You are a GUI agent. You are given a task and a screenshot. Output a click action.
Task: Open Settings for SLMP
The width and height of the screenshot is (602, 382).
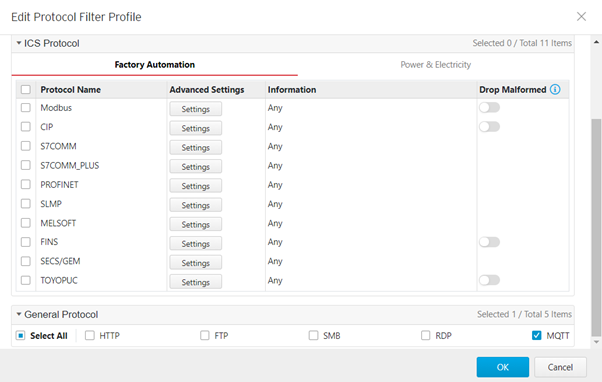[x=195, y=205]
